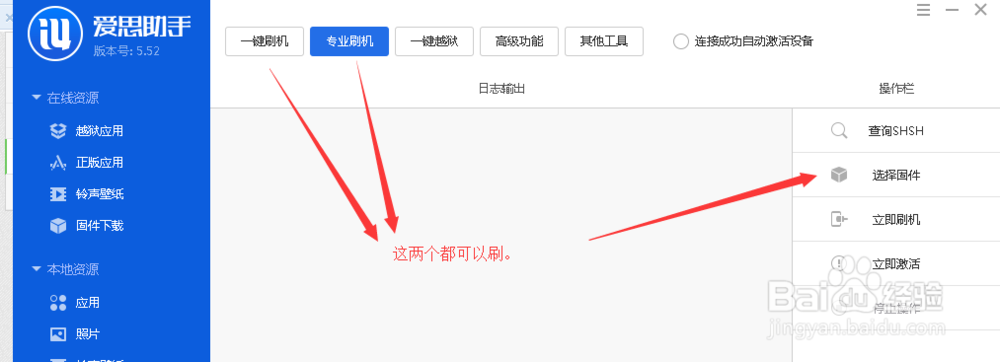The width and height of the screenshot is (1000, 362).
Task: Click the 操作栏 column header
Action: tap(896, 89)
